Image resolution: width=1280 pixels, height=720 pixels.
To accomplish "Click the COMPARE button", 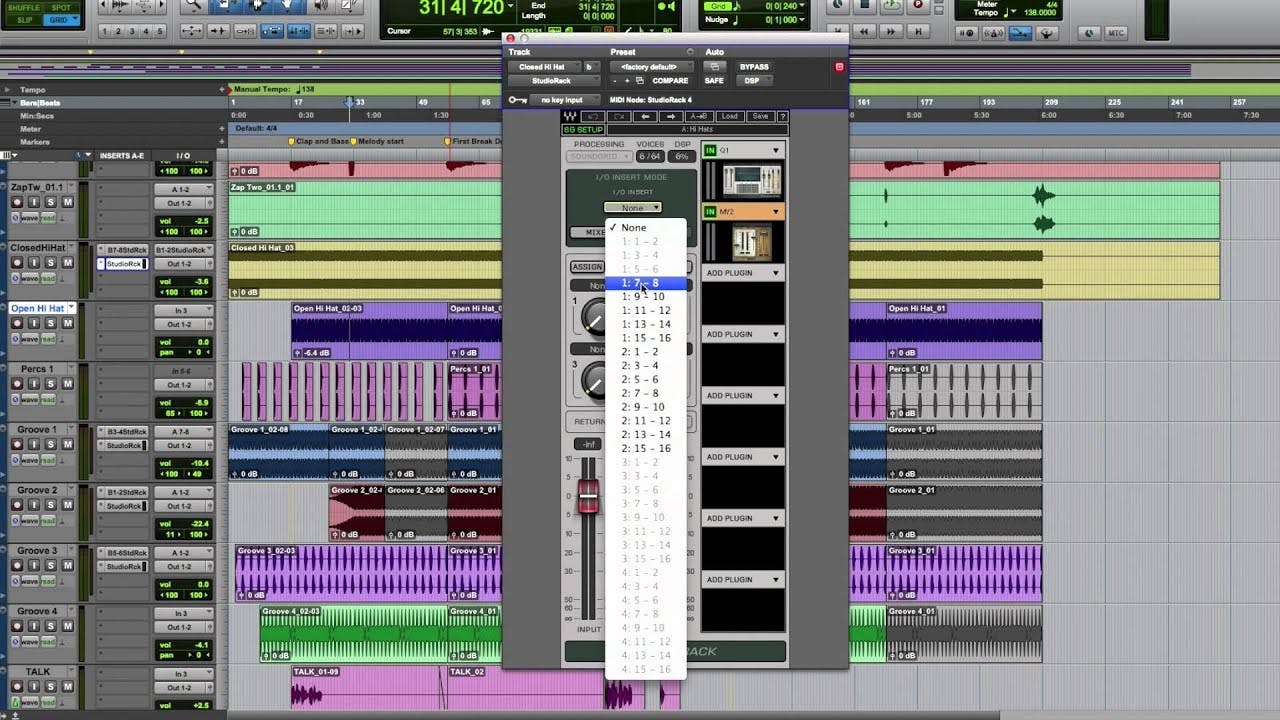I will pyautogui.click(x=670, y=81).
